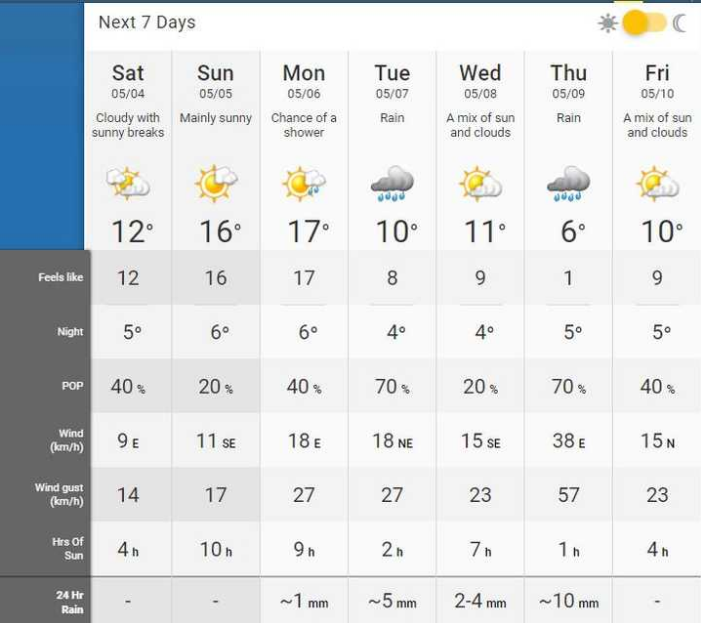The image size is (701, 623).
Task: Click the Feels like row label
Action: 60,277
